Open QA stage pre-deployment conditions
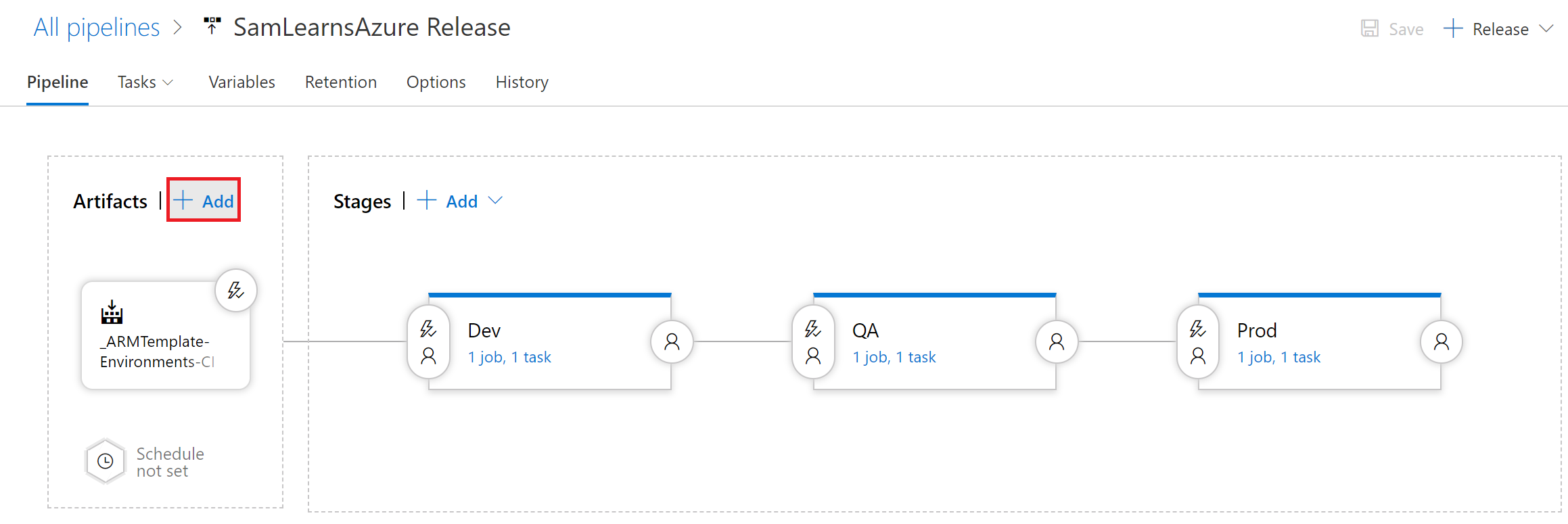This screenshot has height=524, width=1568. (x=813, y=342)
